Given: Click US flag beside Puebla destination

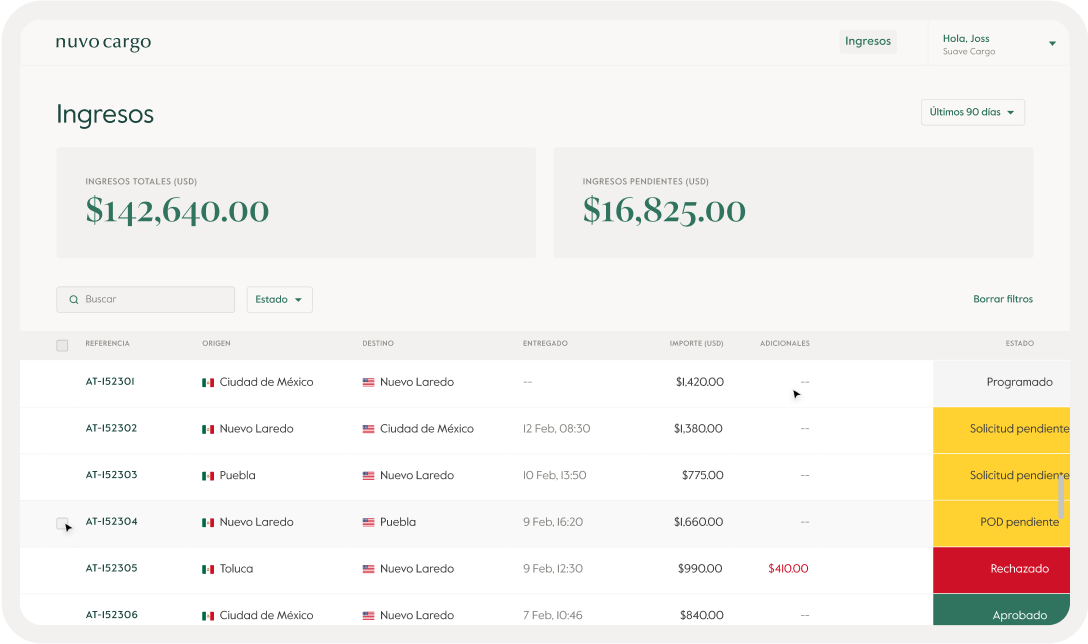Looking at the screenshot, I should (x=368, y=522).
